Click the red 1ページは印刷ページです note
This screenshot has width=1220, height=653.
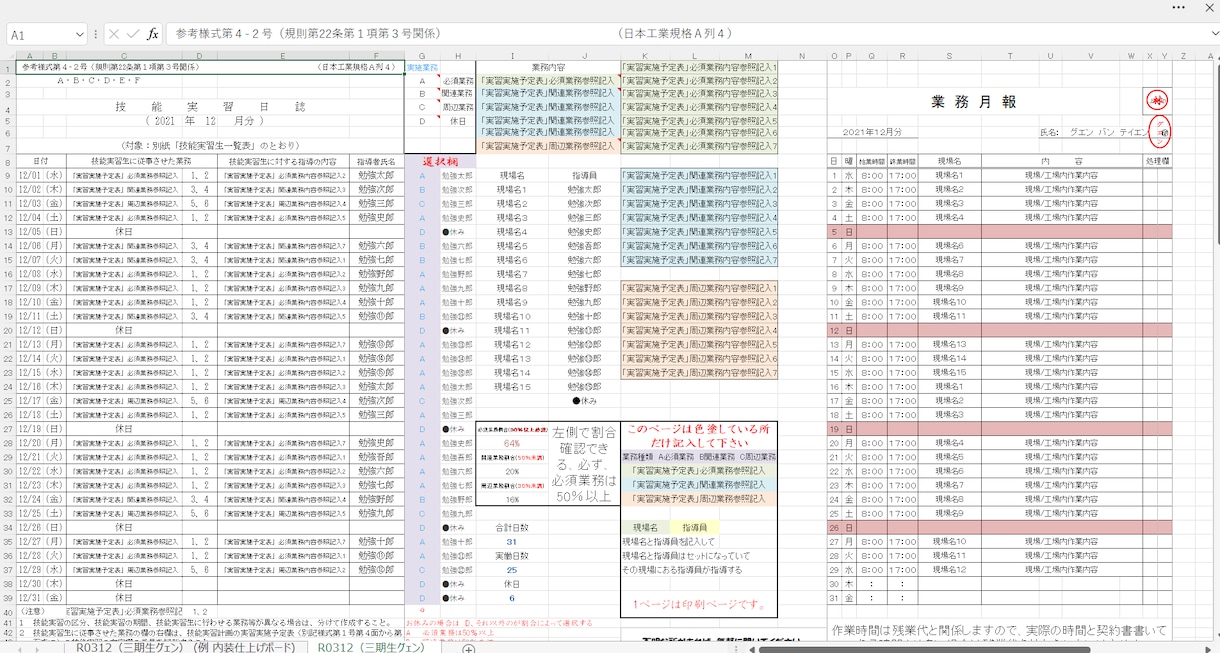[699, 605]
